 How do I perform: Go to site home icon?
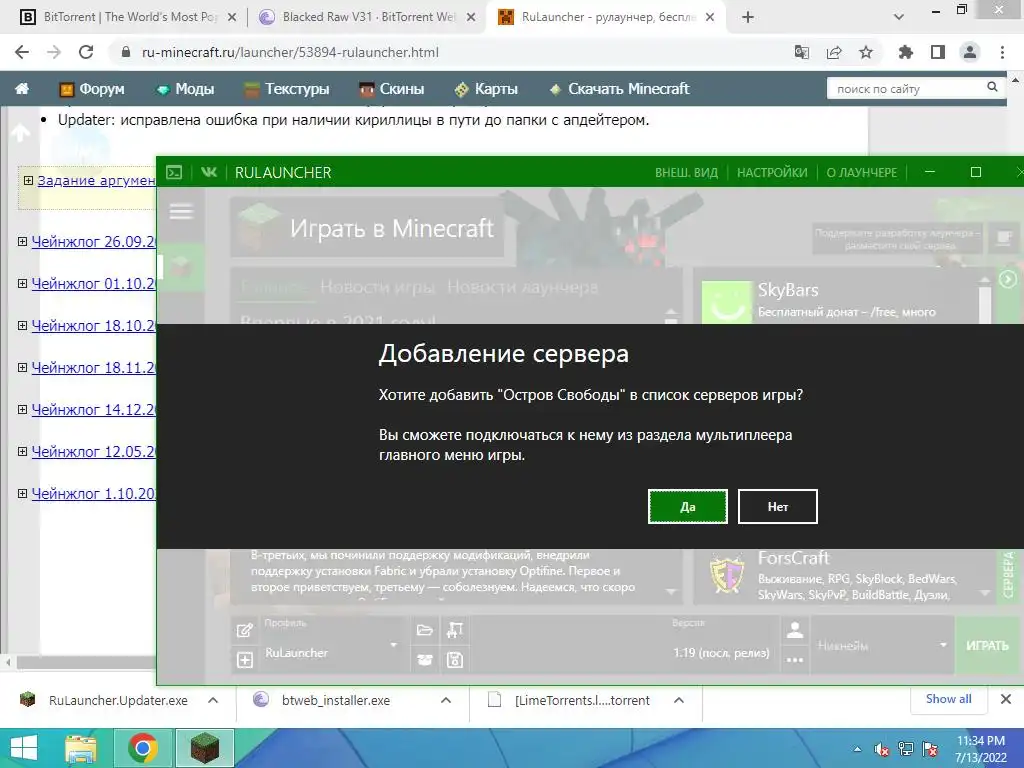click(22, 89)
